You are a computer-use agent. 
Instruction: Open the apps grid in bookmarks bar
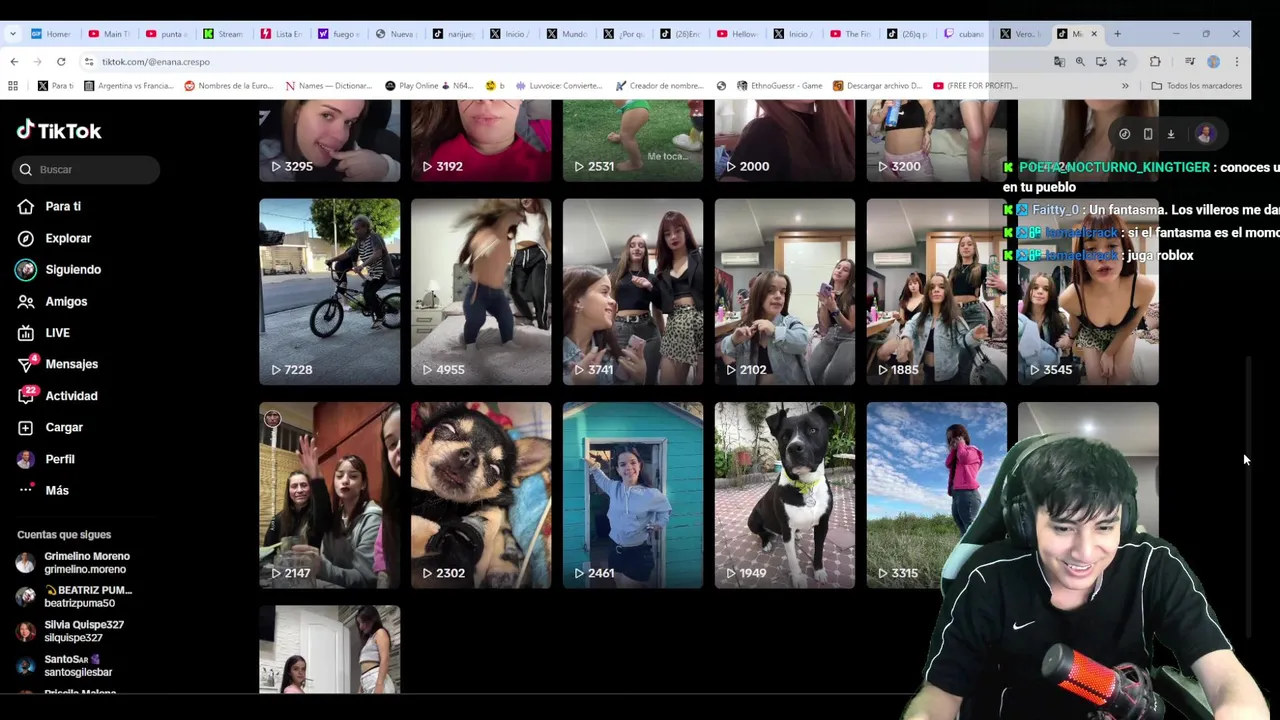(x=13, y=86)
